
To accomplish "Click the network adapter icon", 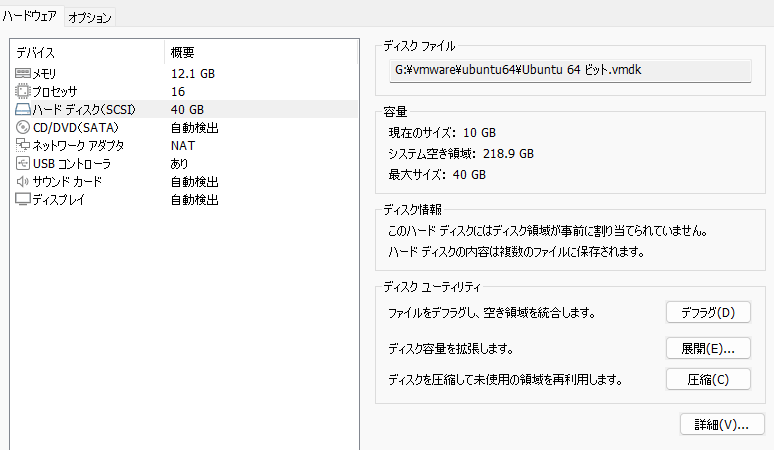I will (x=23, y=145).
